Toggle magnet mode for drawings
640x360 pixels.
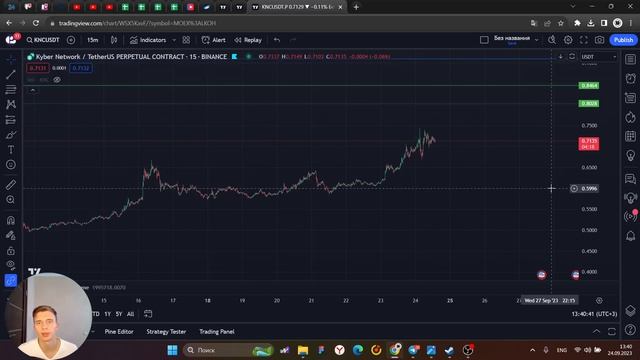[x=11, y=220]
